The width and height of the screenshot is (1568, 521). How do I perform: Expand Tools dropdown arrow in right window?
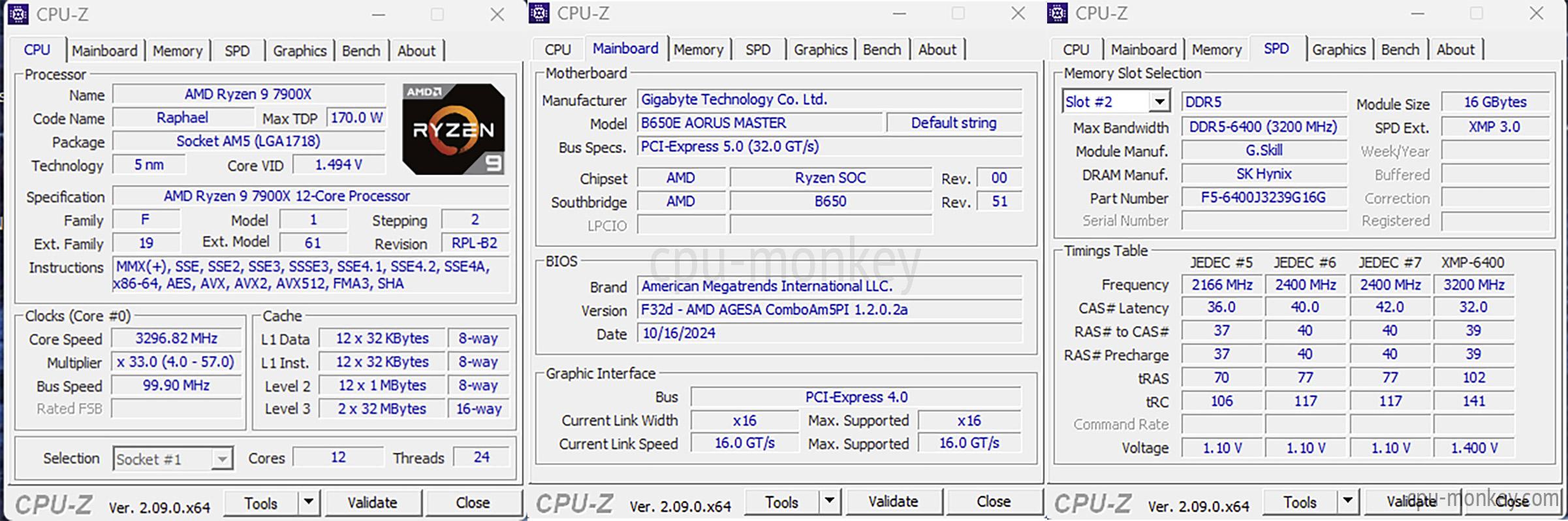(1348, 501)
